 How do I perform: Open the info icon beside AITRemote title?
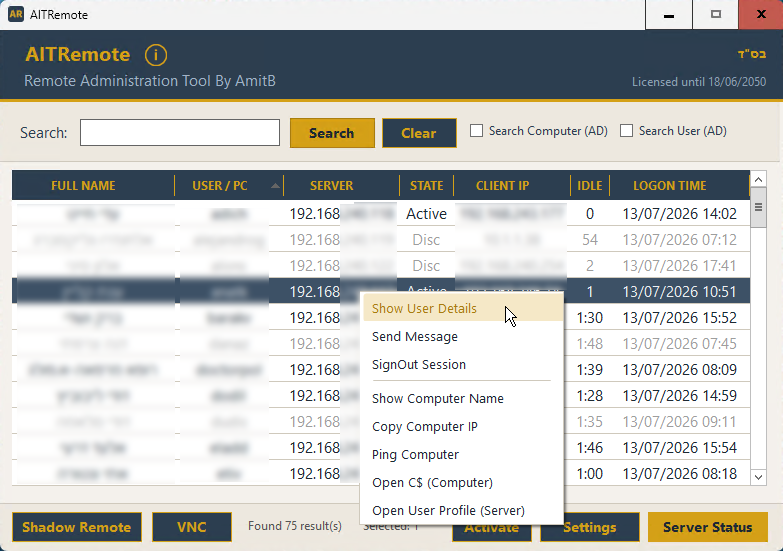coord(156,55)
